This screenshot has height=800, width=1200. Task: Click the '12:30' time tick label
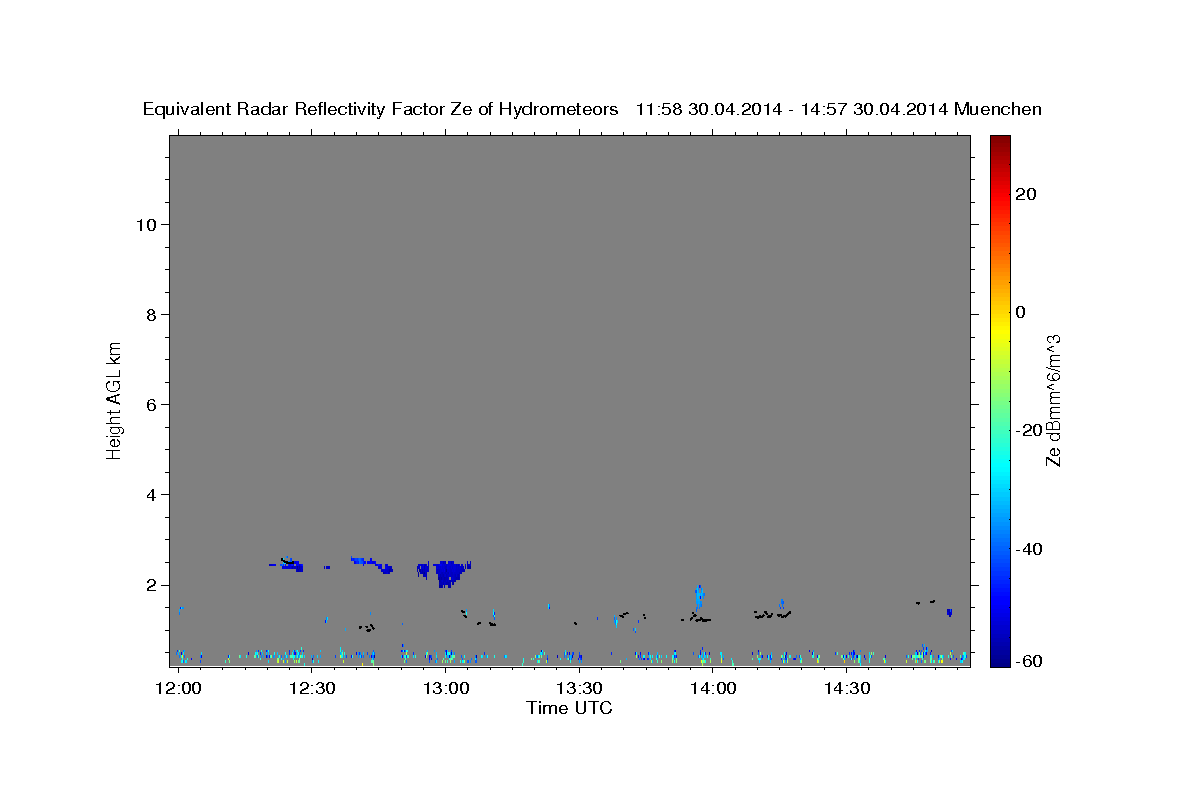(312, 688)
